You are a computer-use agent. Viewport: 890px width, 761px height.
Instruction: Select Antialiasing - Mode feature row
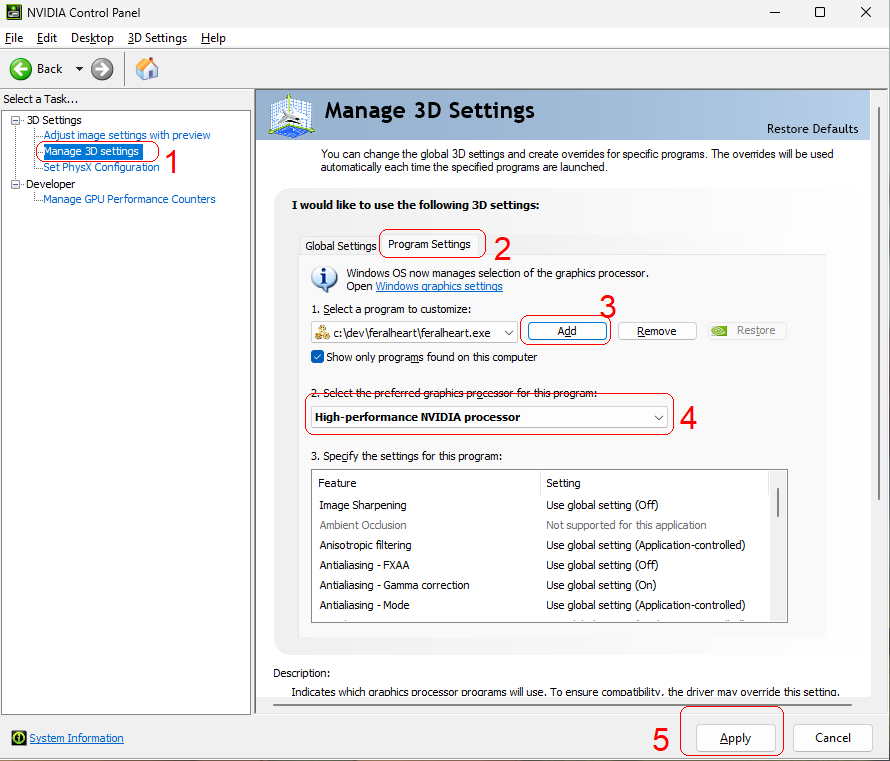tap(540, 605)
